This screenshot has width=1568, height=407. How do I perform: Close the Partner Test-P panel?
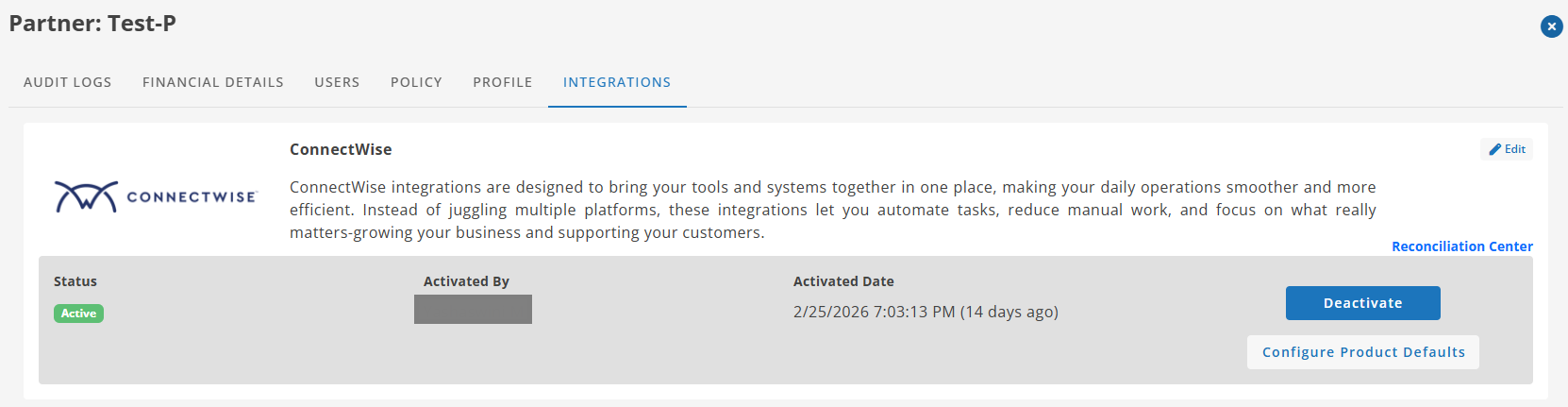[x=1552, y=26]
